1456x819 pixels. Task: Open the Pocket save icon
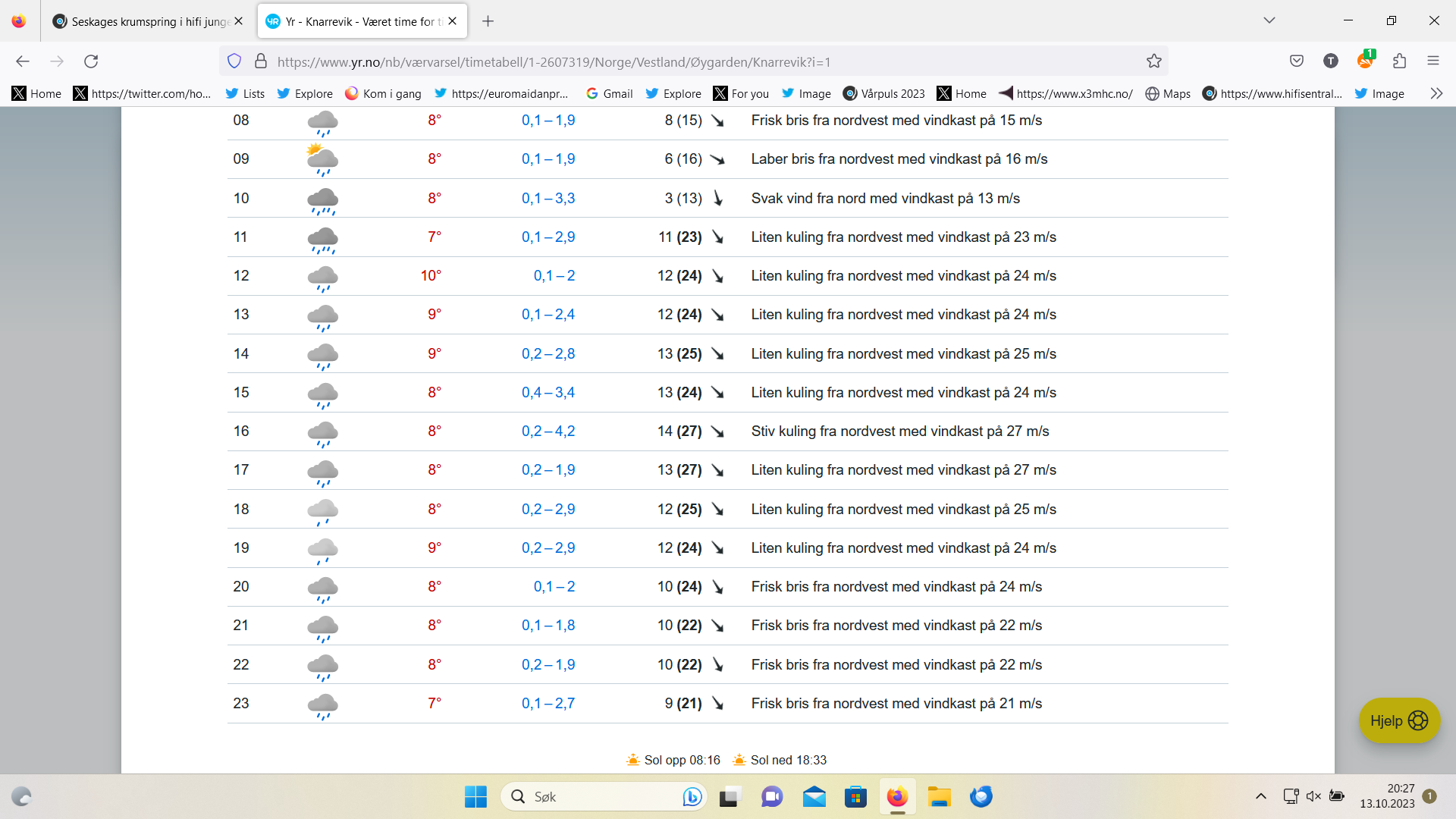click(1297, 61)
